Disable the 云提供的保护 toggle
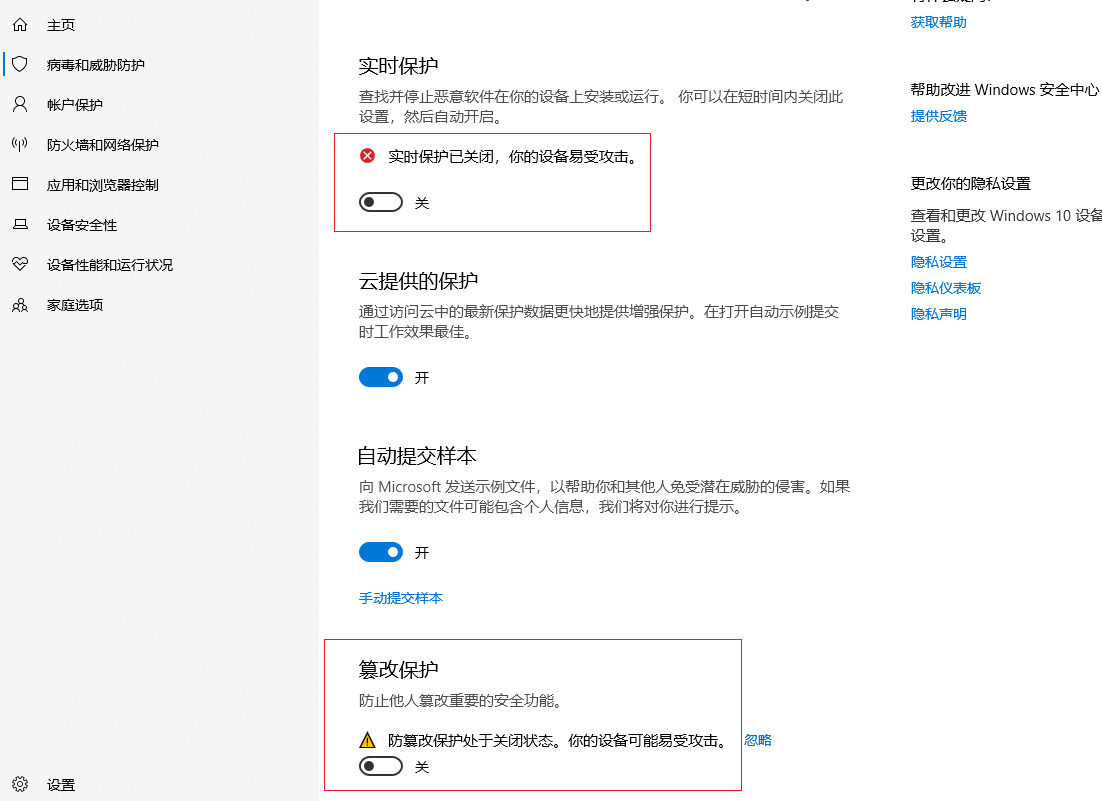 [381, 378]
